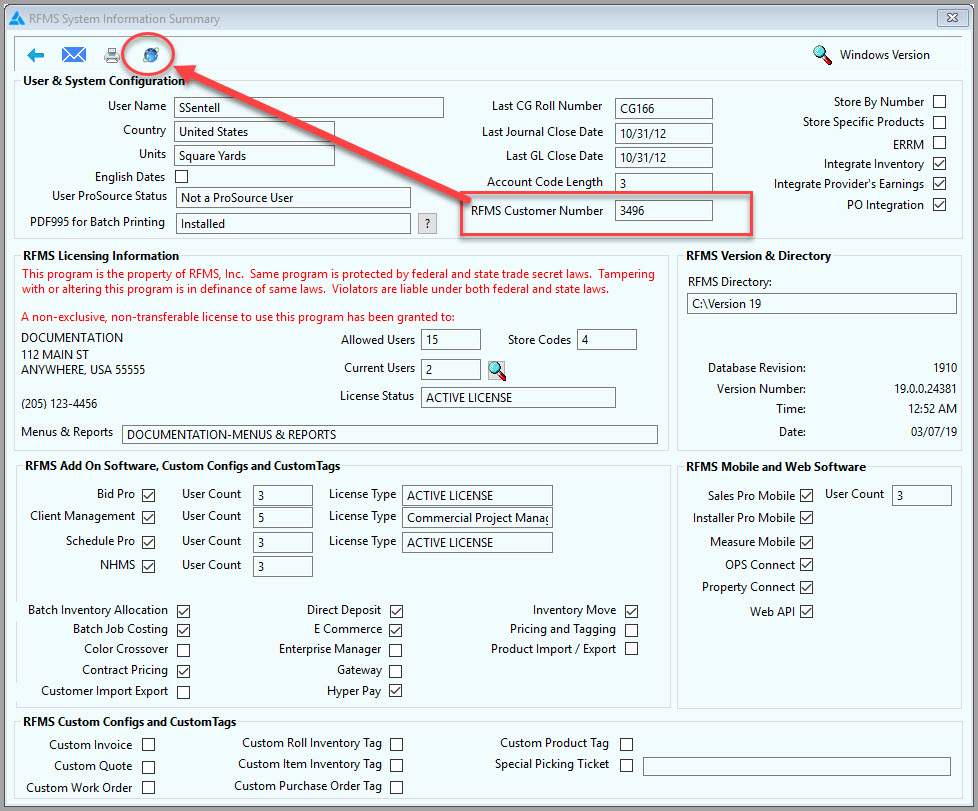Click the email envelope icon
Image resolution: width=978 pixels, height=811 pixels.
[74, 55]
